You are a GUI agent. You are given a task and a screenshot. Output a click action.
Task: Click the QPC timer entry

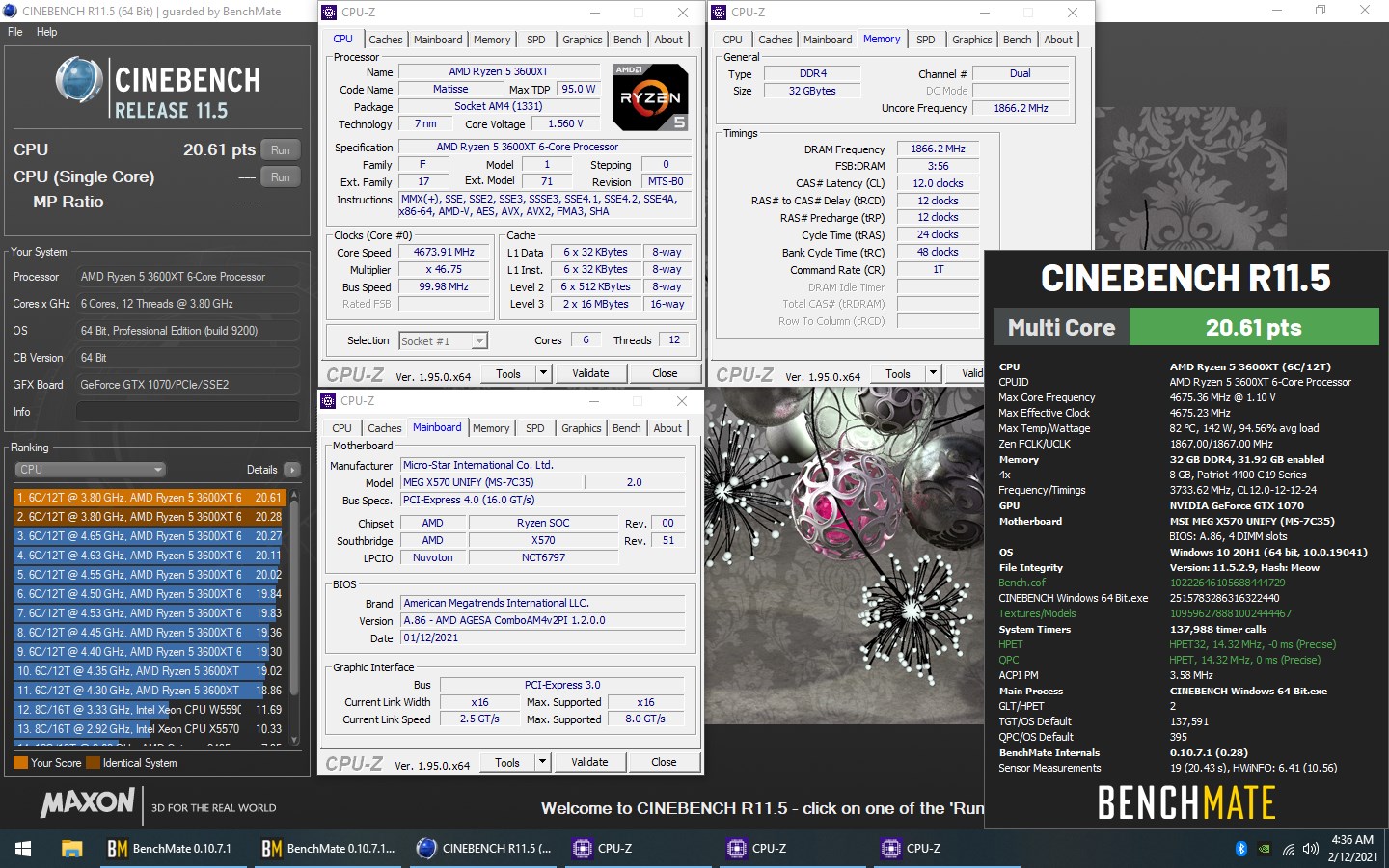click(x=1008, y=660)
